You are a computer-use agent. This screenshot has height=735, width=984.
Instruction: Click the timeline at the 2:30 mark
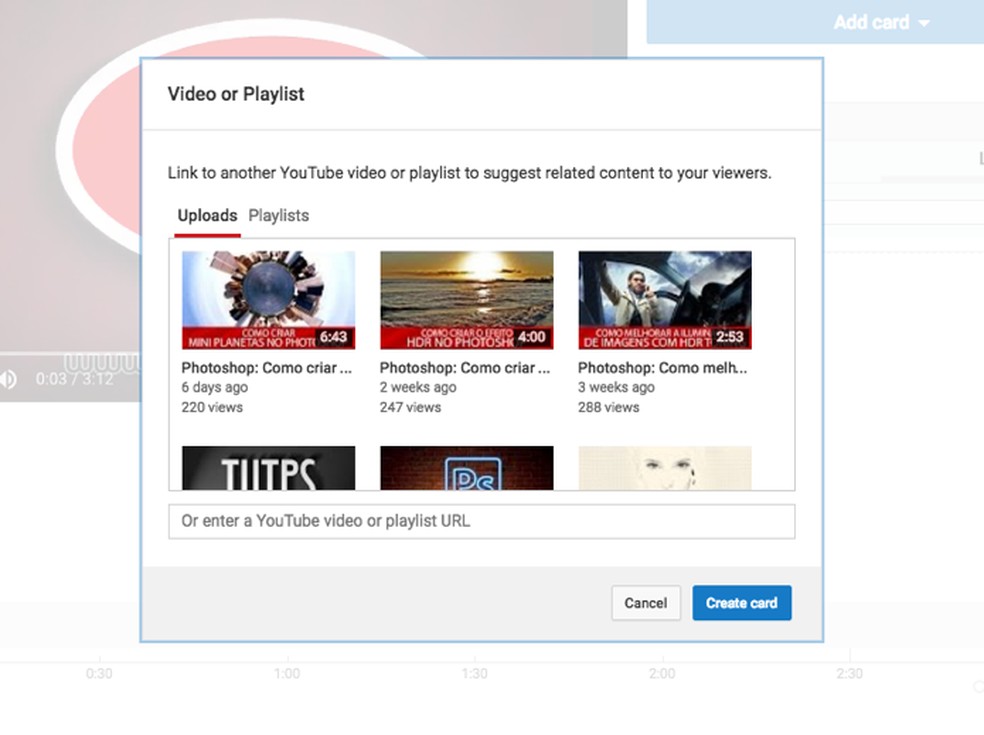(850, 674)
